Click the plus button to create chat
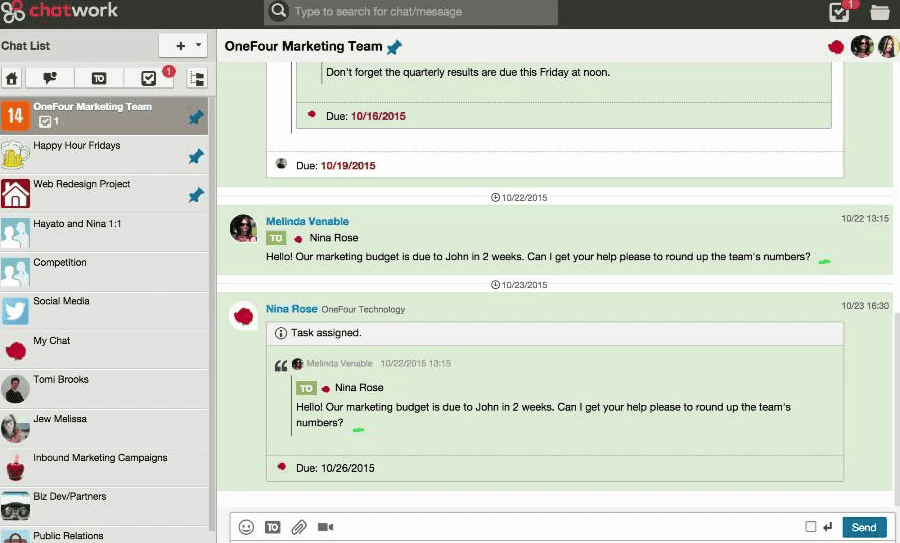 180,46
